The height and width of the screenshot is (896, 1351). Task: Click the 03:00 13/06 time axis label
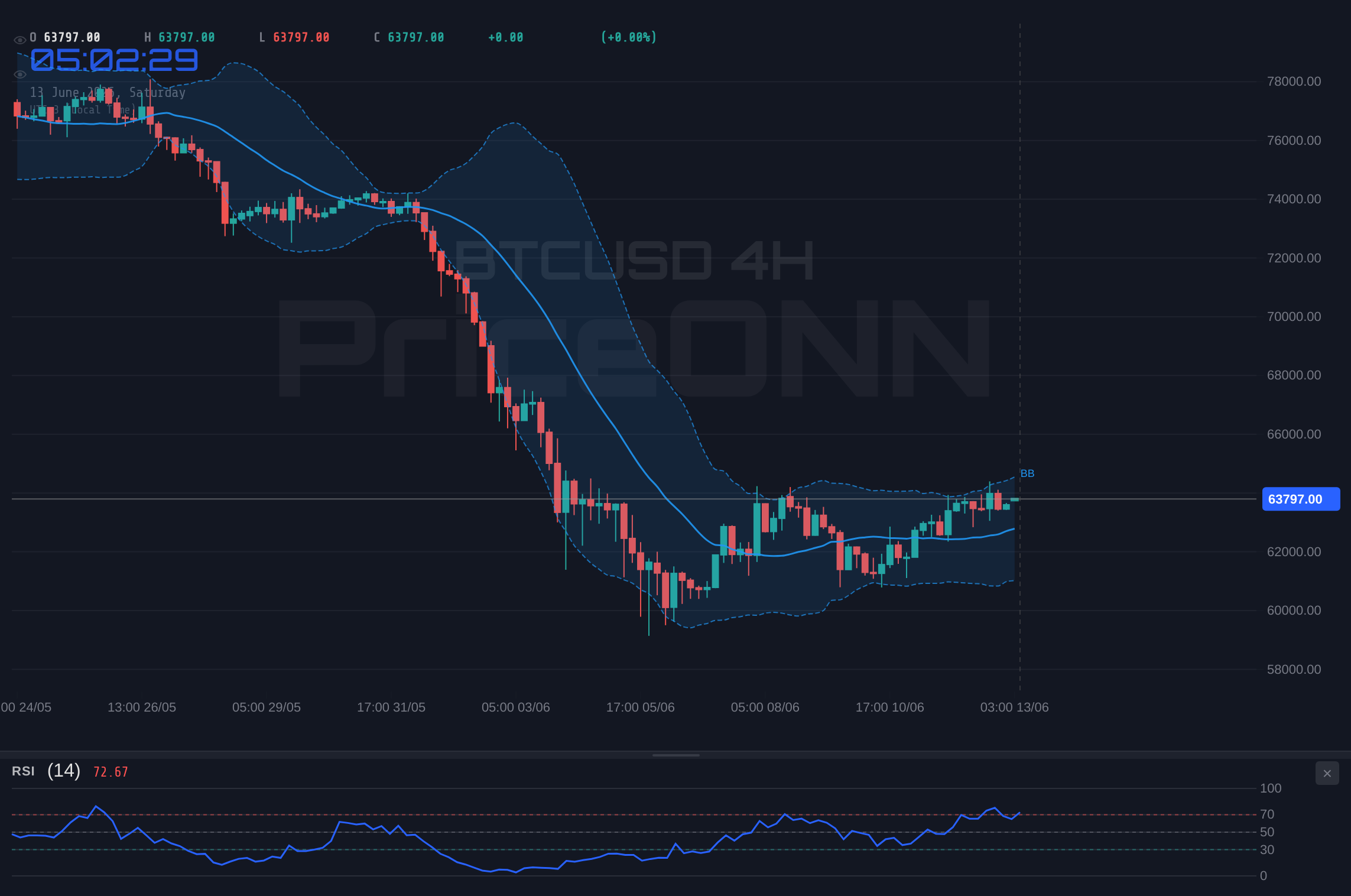click(1015, 707)
